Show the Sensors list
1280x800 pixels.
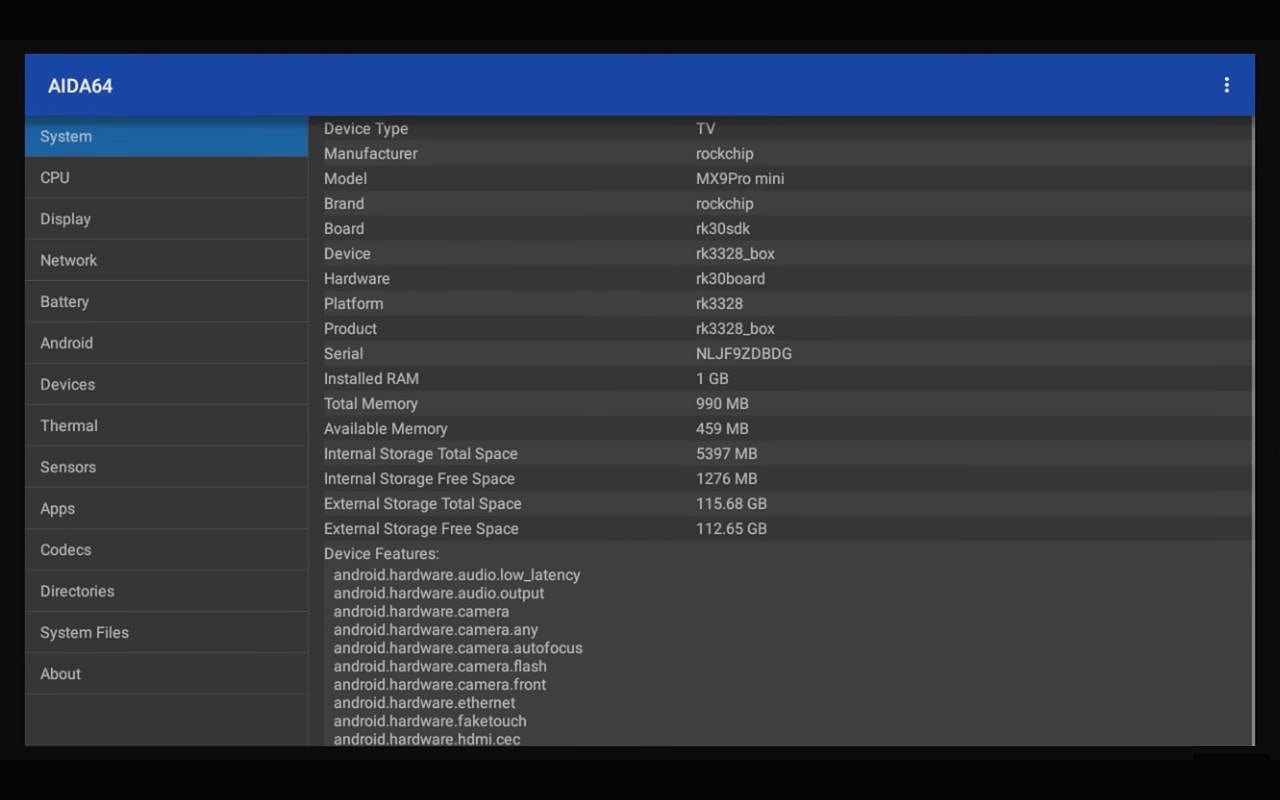(166, 467)
